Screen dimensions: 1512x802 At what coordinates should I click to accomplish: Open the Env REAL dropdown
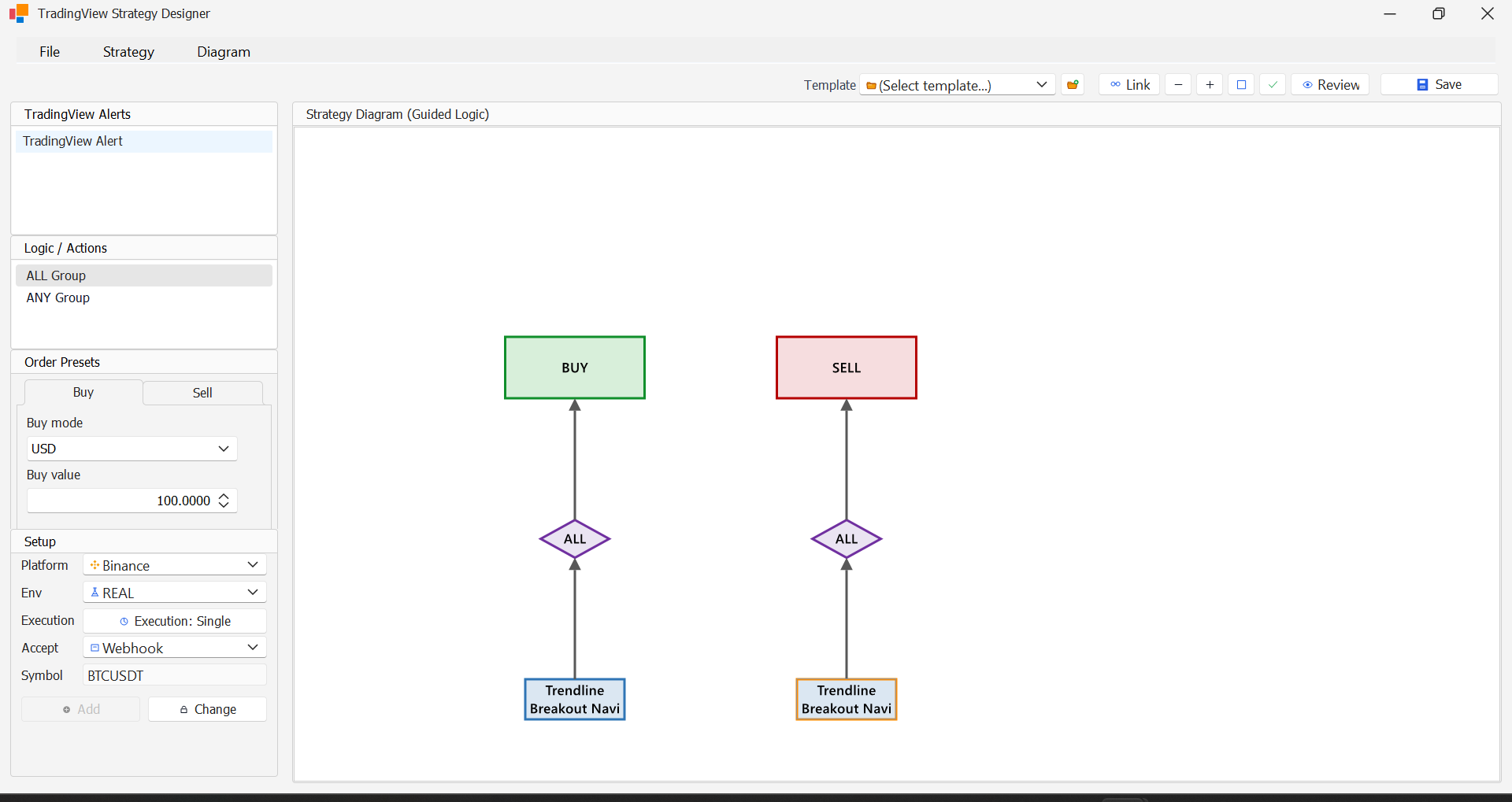click(x=175, y=593)
